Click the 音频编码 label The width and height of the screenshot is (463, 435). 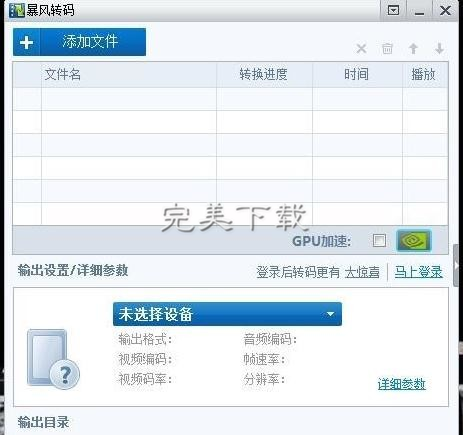pos(270,340)
